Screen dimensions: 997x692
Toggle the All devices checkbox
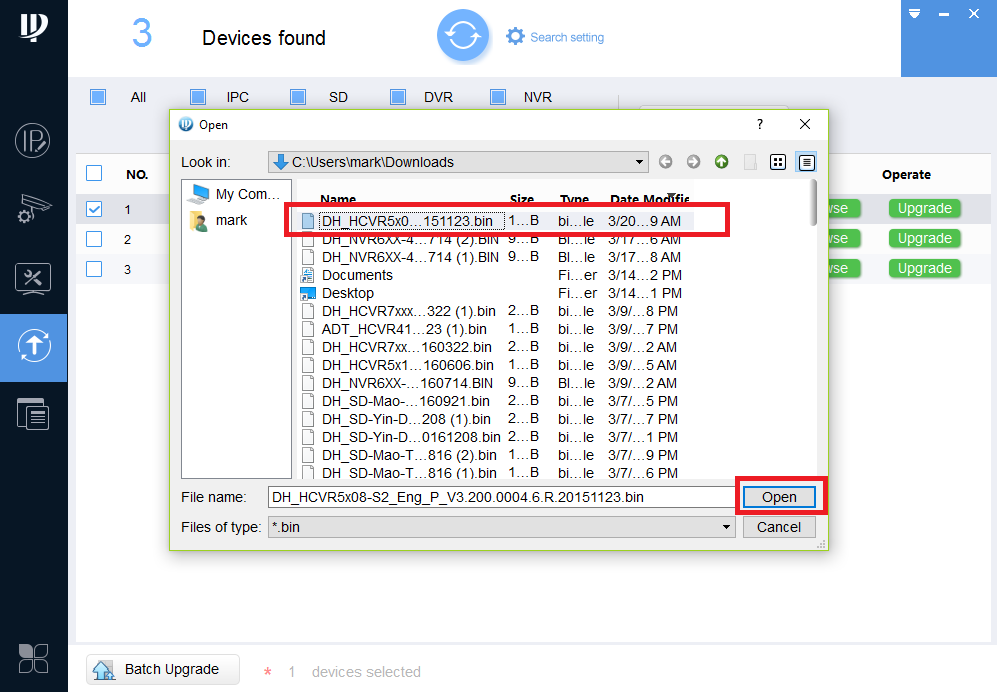coord(98,97)
